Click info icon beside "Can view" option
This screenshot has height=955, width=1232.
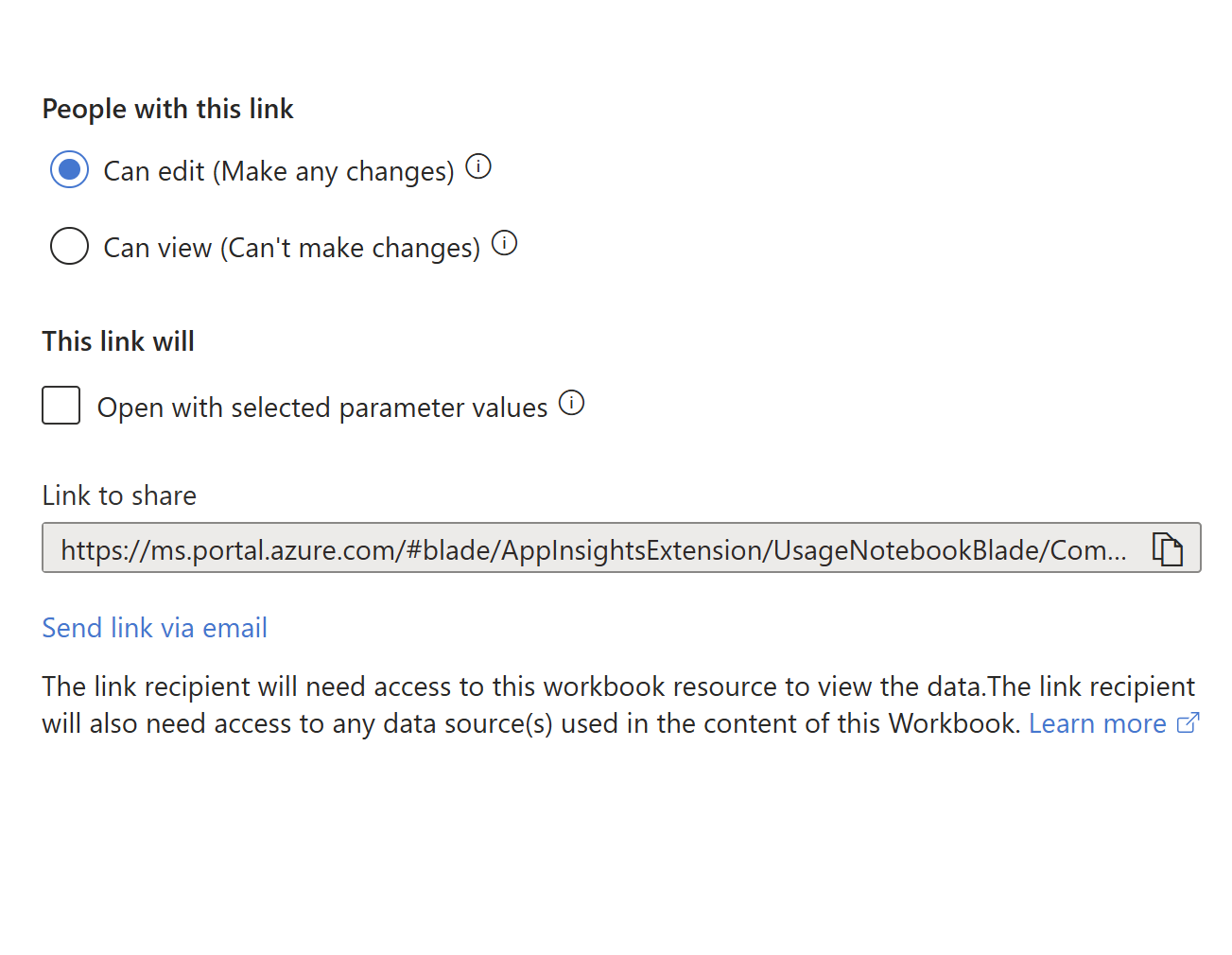coord(505,244)
